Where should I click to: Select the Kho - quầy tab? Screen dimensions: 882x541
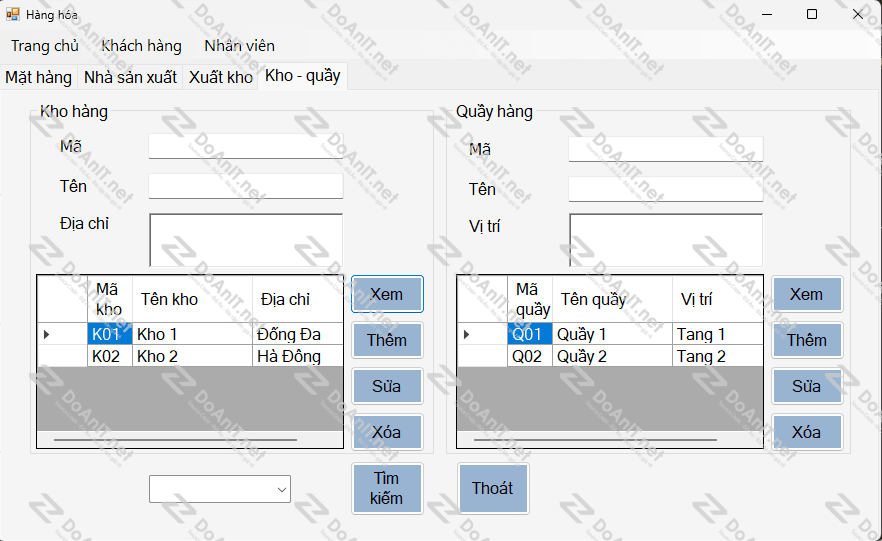click(303, 76)
